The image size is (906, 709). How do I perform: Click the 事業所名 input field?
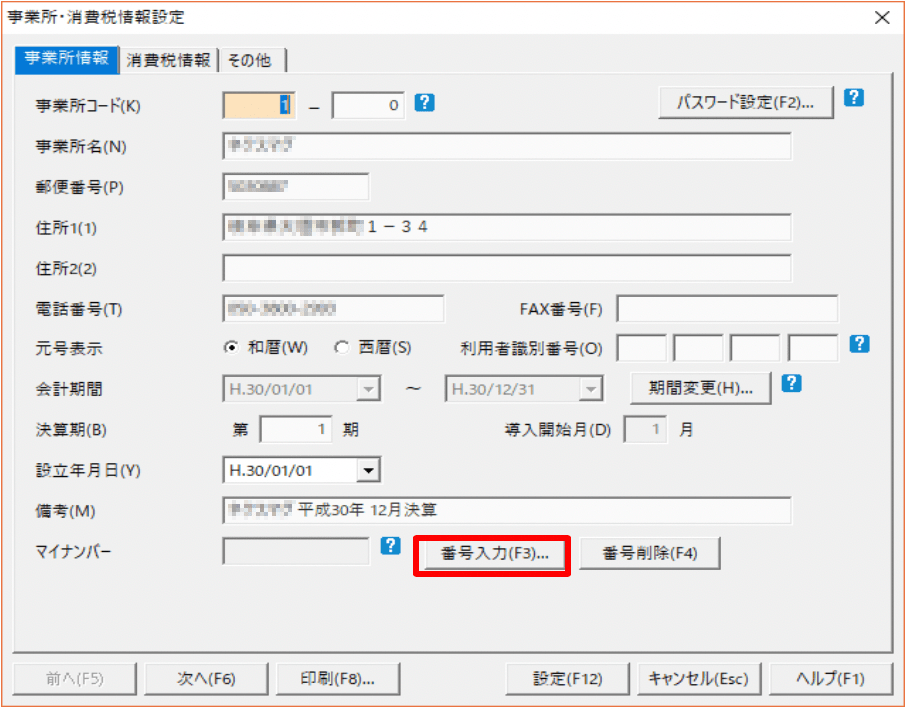[507, 146]
